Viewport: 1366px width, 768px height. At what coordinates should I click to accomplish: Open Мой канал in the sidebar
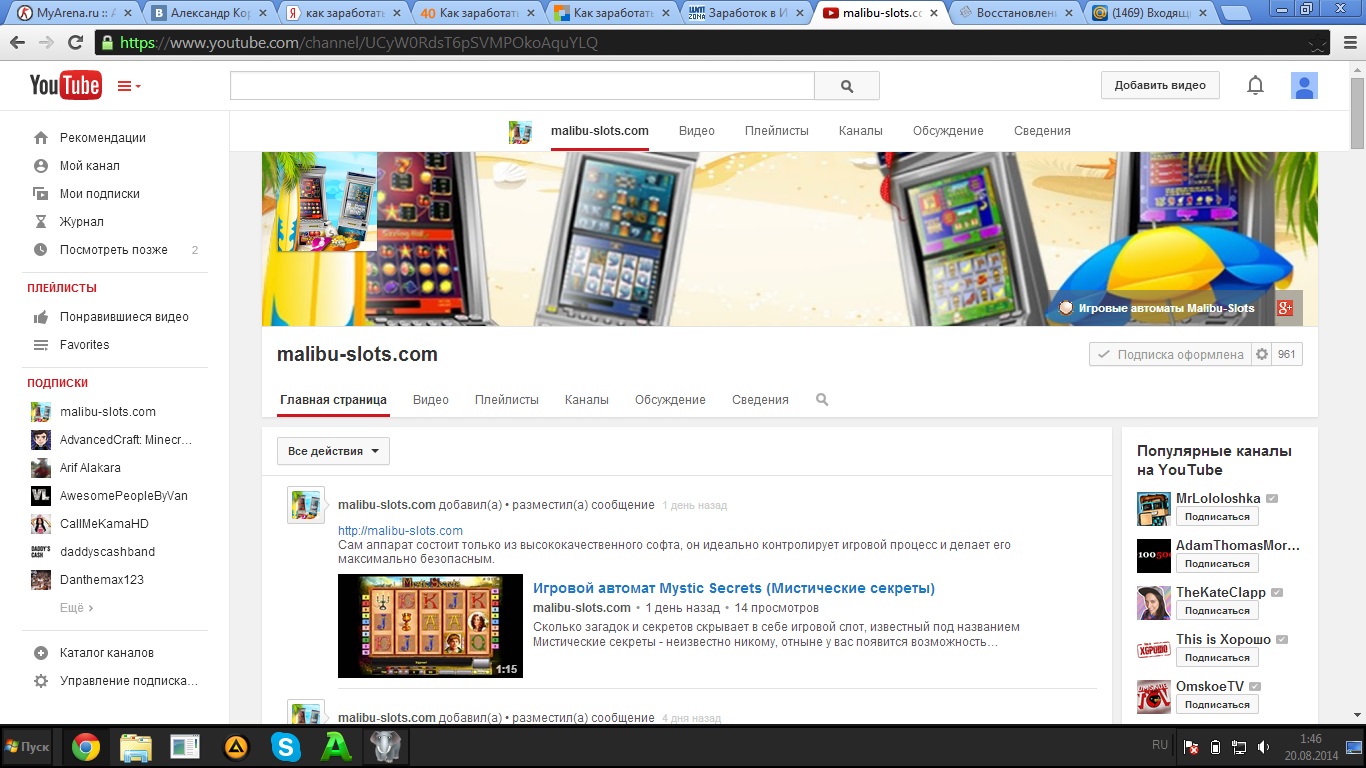point(89,166)
